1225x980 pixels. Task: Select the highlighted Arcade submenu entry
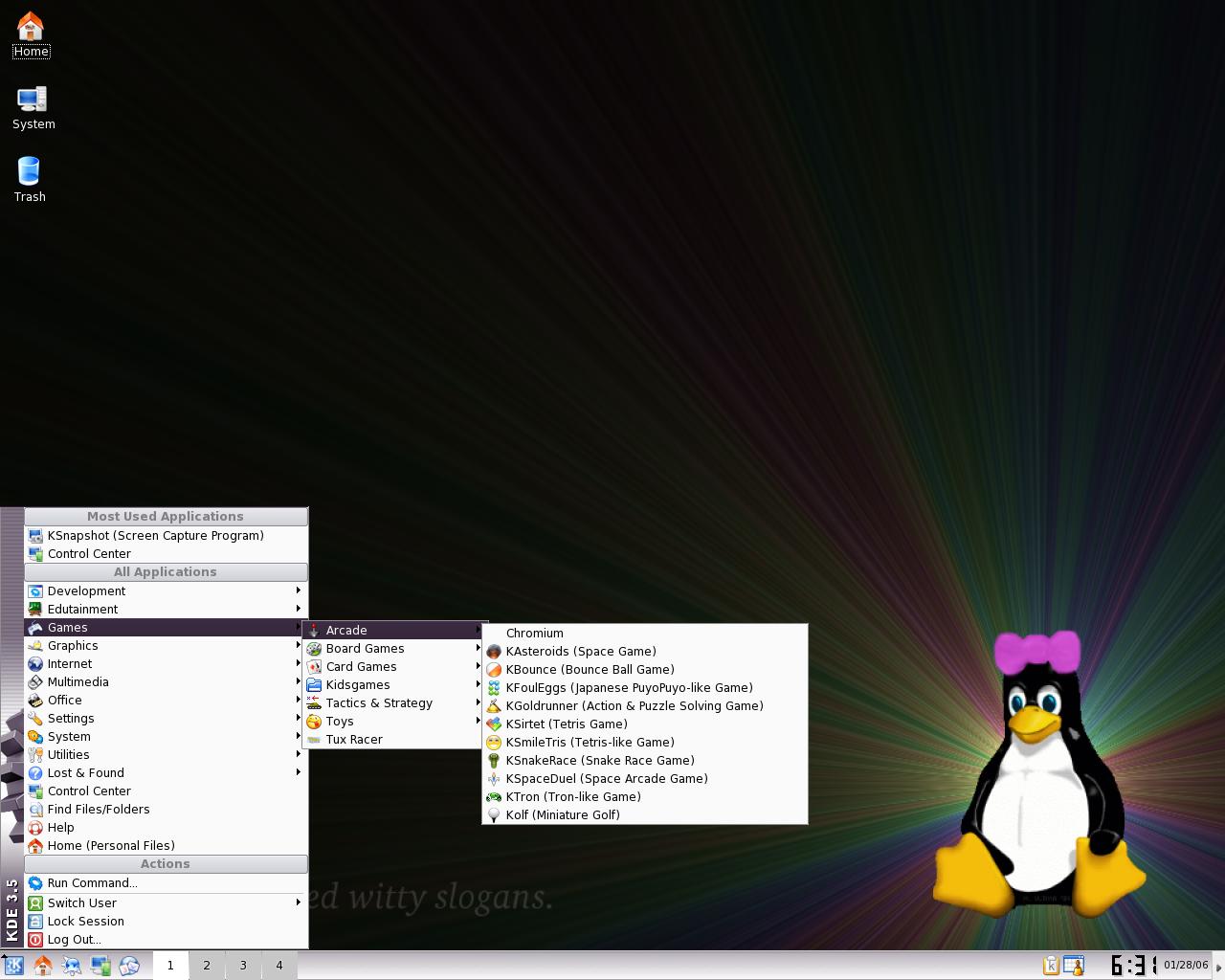(x=393, y=631)
